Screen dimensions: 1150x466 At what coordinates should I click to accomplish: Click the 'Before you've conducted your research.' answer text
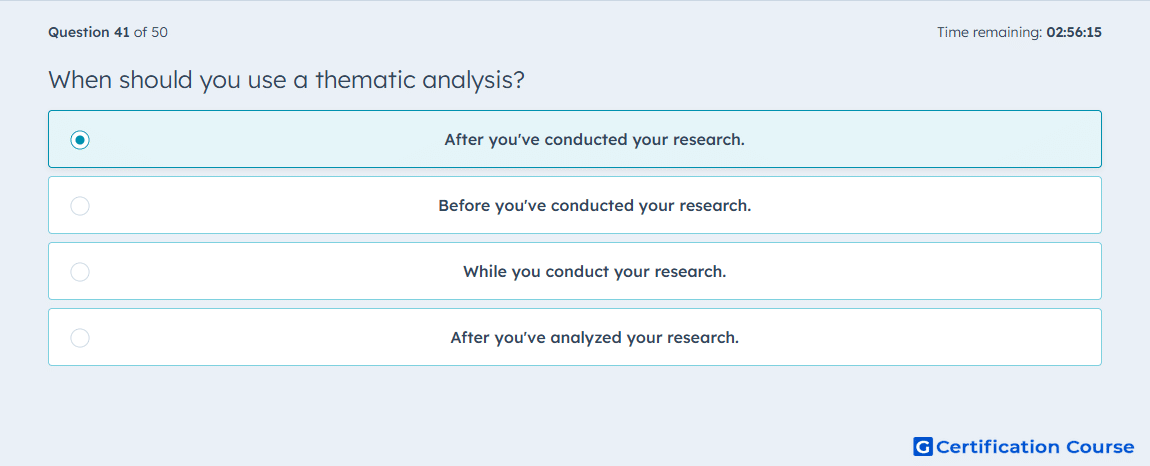pyautogui.click(x=594, y=205)
